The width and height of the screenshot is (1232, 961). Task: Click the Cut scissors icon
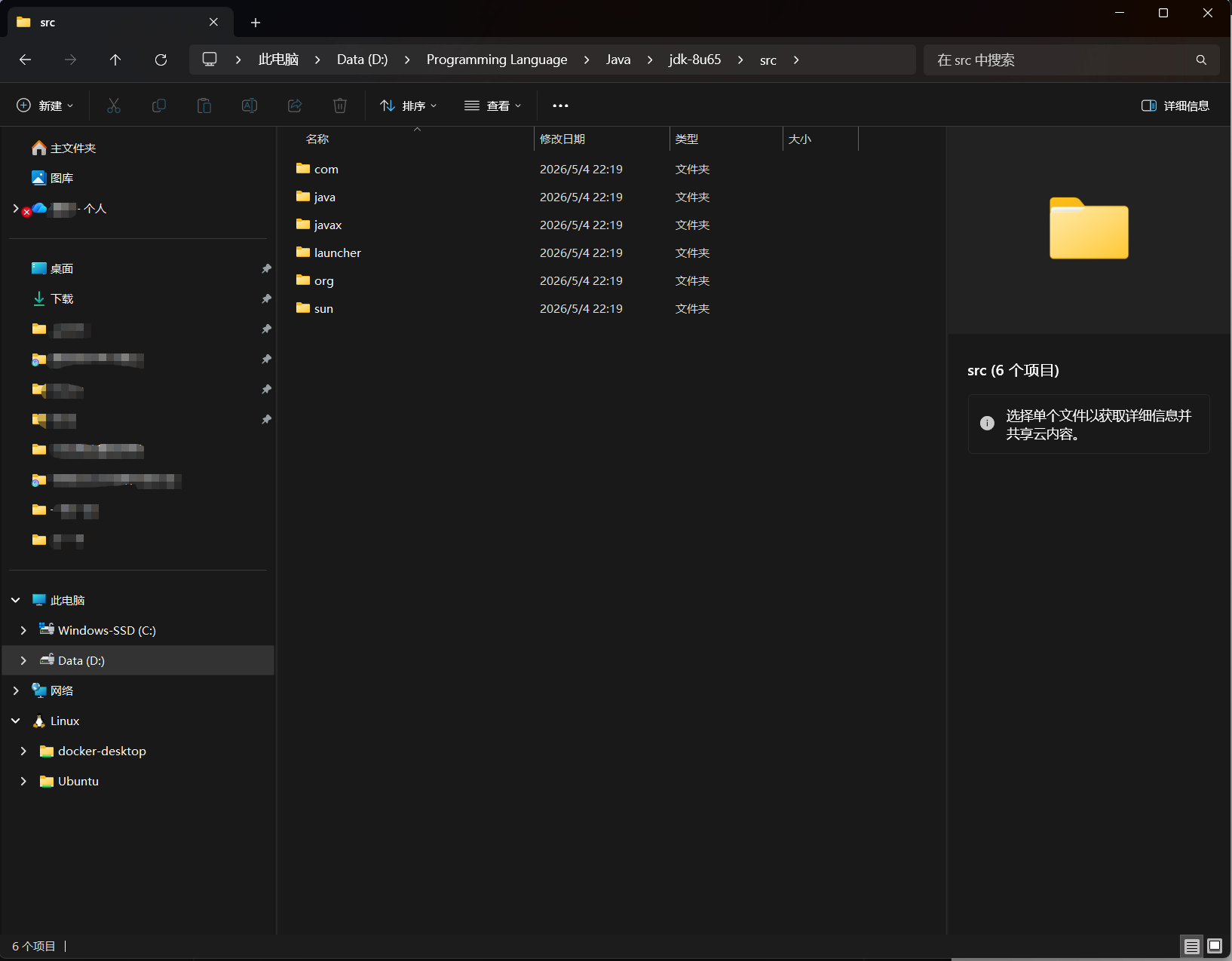coord(114,106)
